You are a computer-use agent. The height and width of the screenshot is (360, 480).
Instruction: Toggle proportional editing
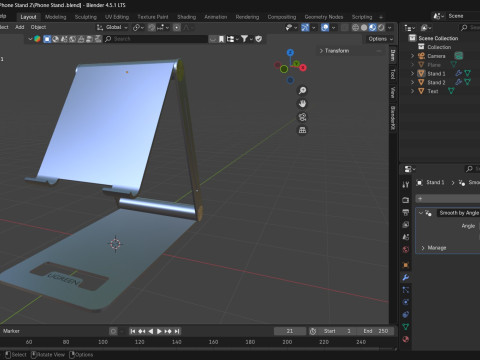(x=177, y=28)
